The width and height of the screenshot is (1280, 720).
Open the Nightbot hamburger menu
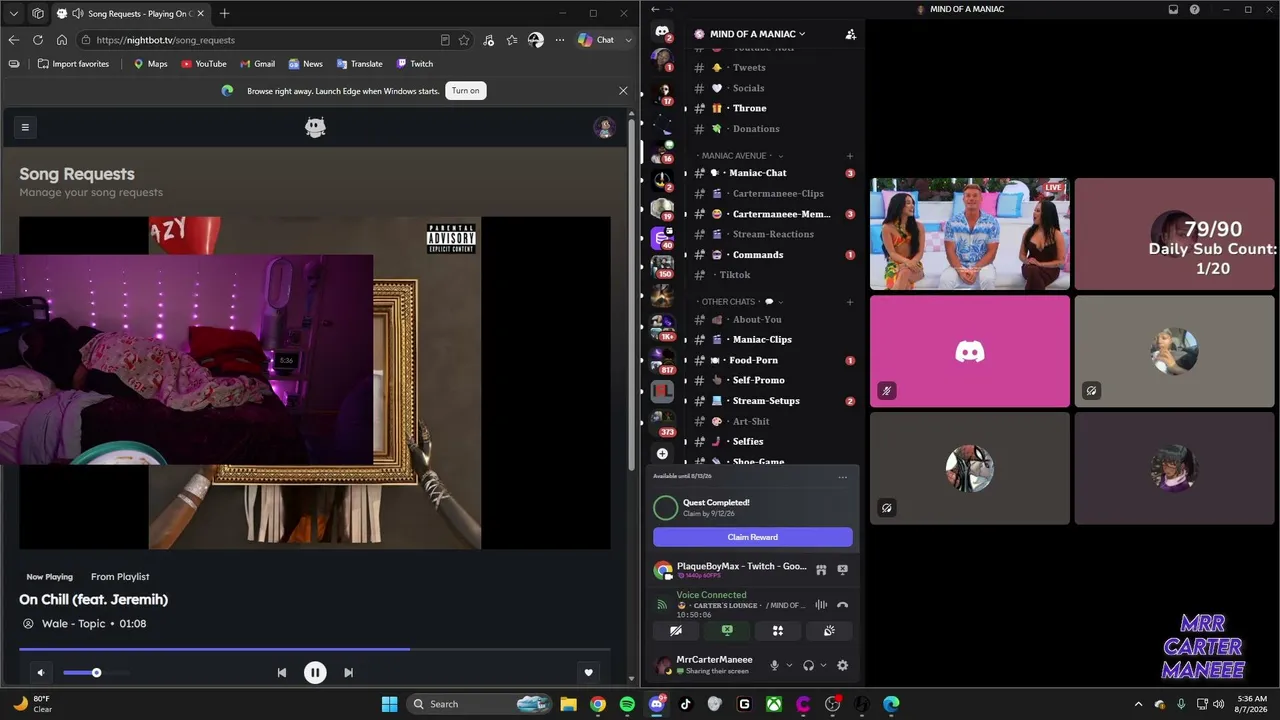point(25,127)
